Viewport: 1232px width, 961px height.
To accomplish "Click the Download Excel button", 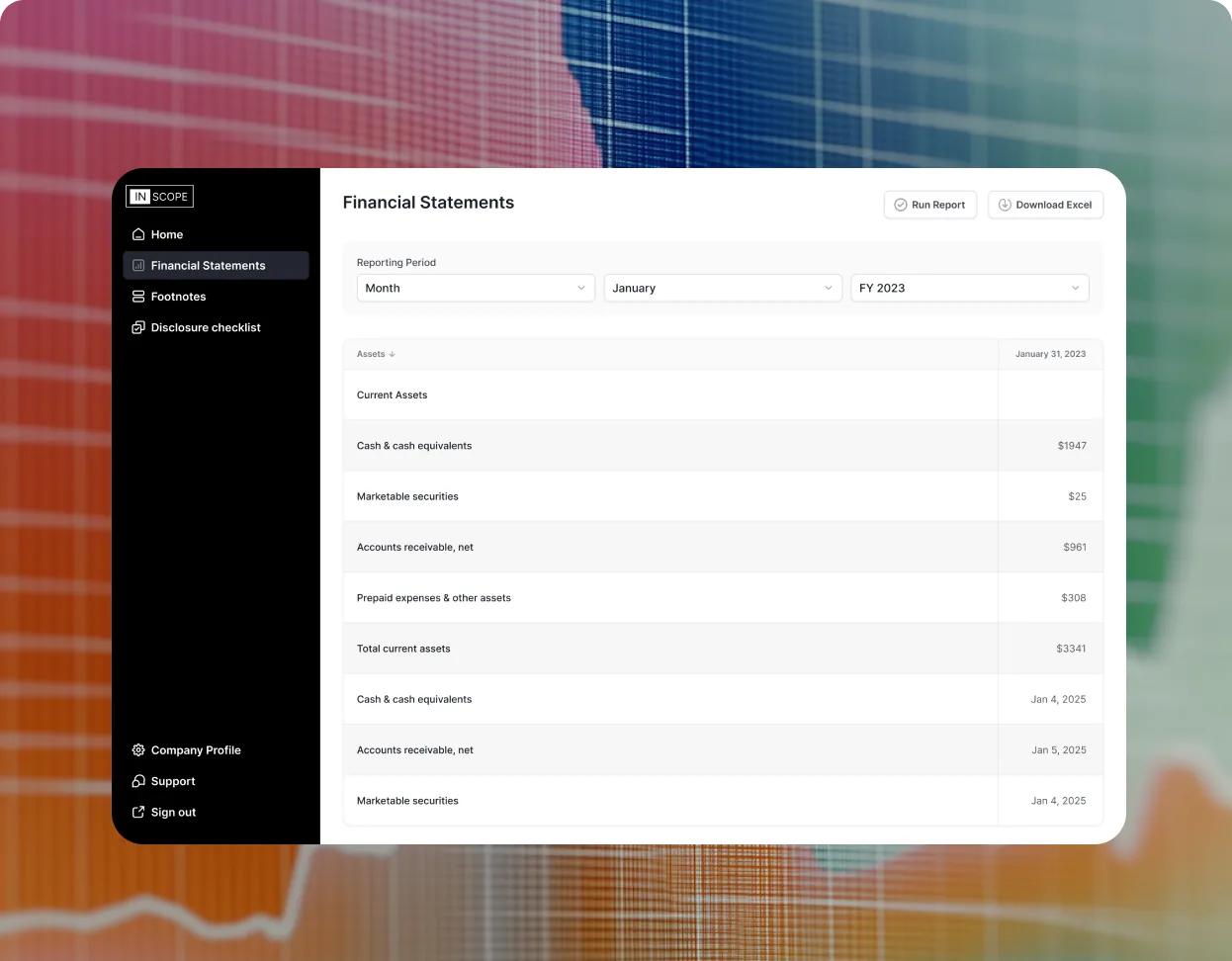I will tap(1045, 205).
